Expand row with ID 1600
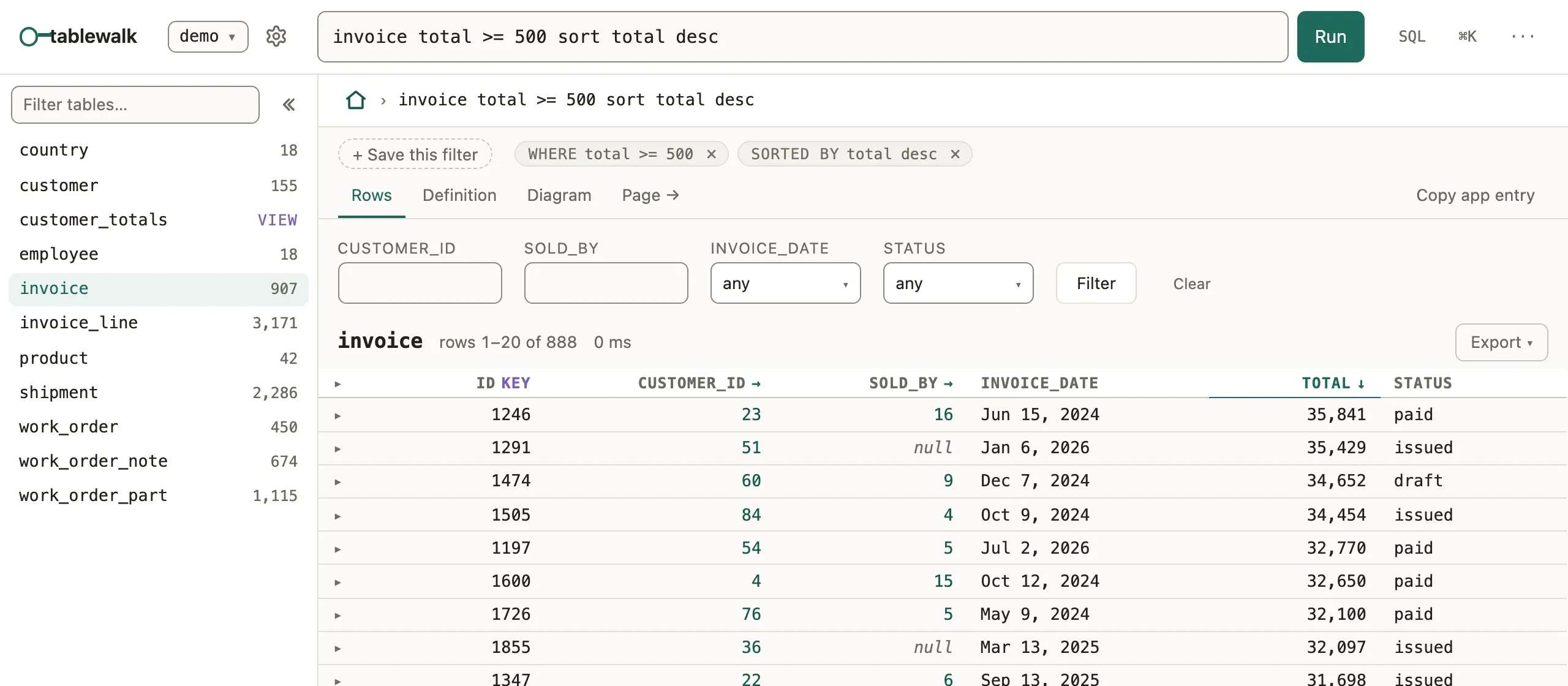The image size is (1568, 686). [337, 582]
